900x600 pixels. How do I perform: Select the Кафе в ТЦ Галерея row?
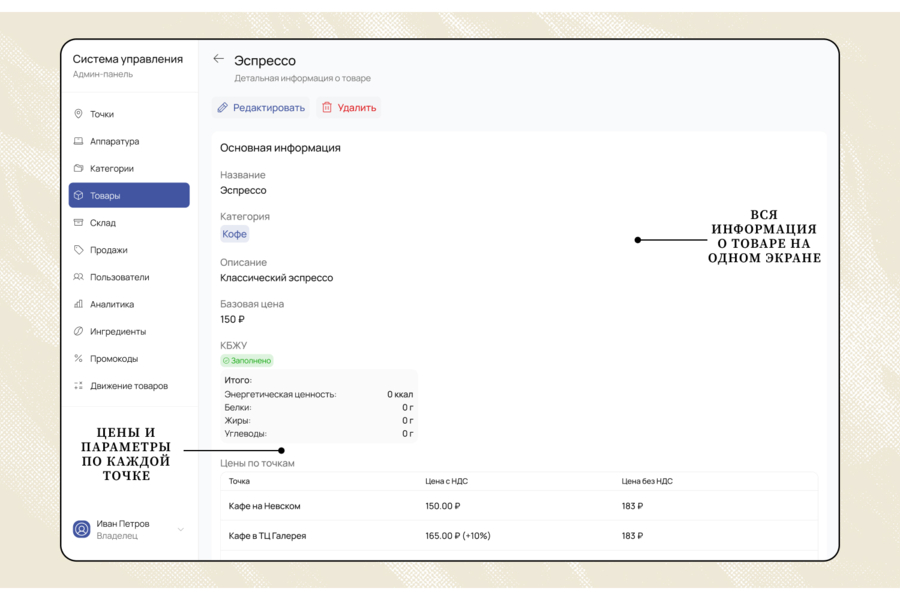(519, 536)
